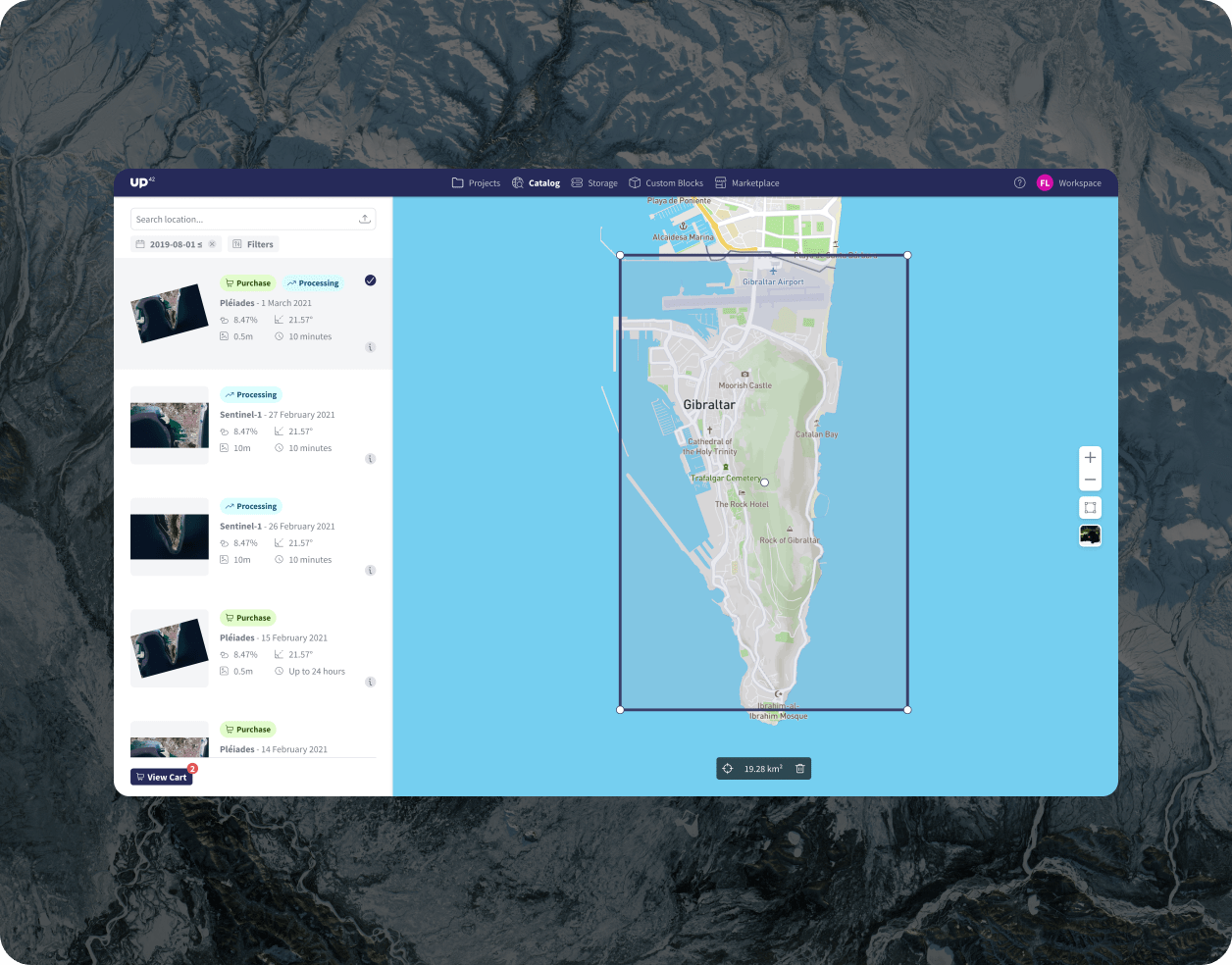Zoom out using the minus icon
Viewport: 1232px width, 965px height.
click(1090, 480)
